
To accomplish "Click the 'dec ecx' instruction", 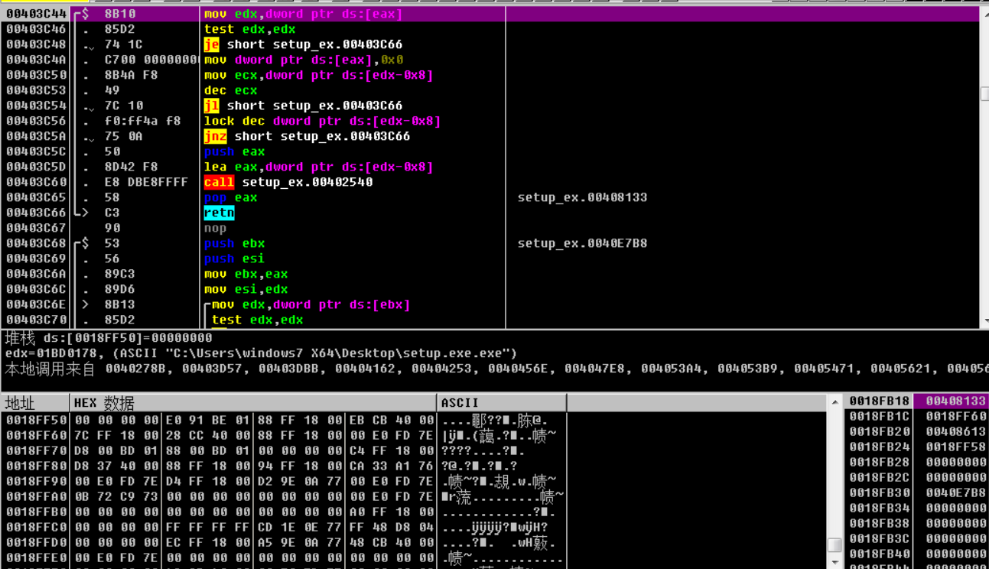I will 231,90.
